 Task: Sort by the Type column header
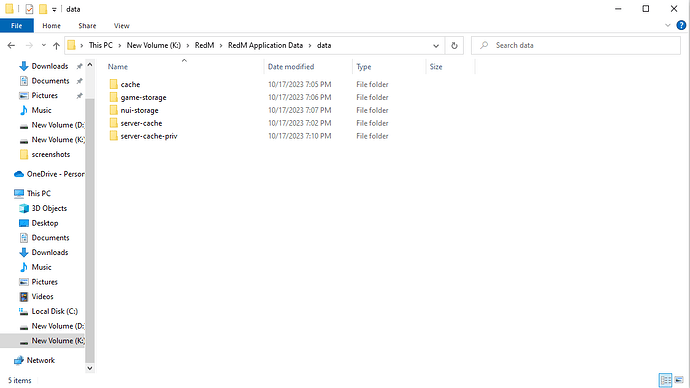tap(364, 67)
